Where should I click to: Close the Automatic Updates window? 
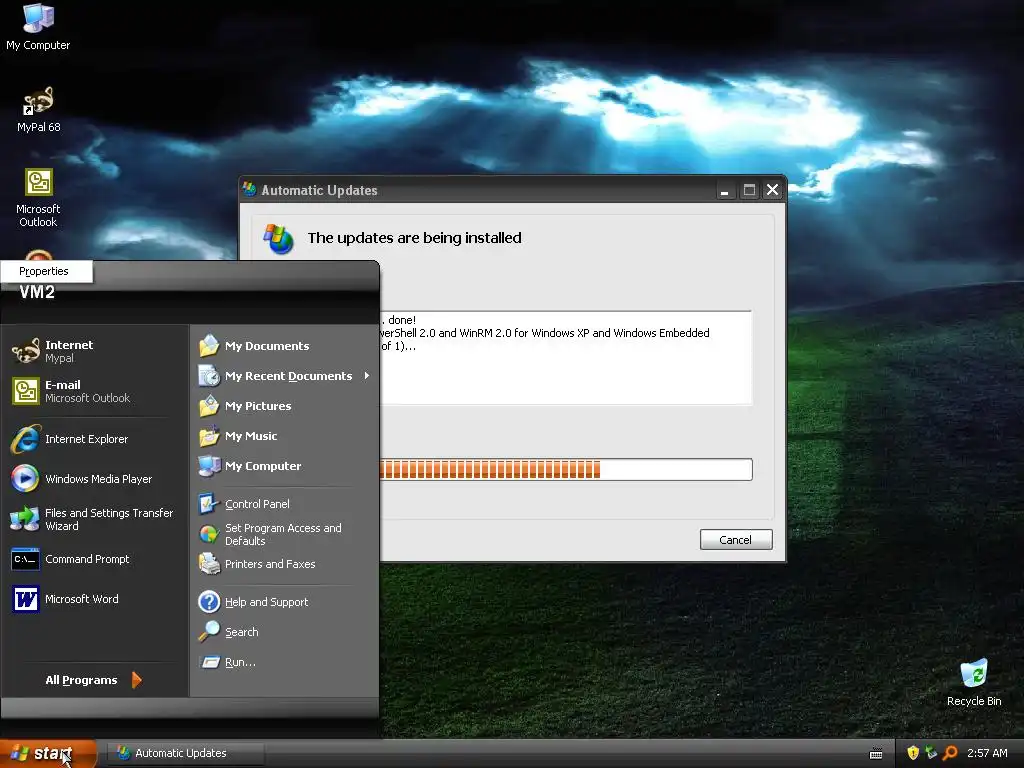tap(773, 190)
